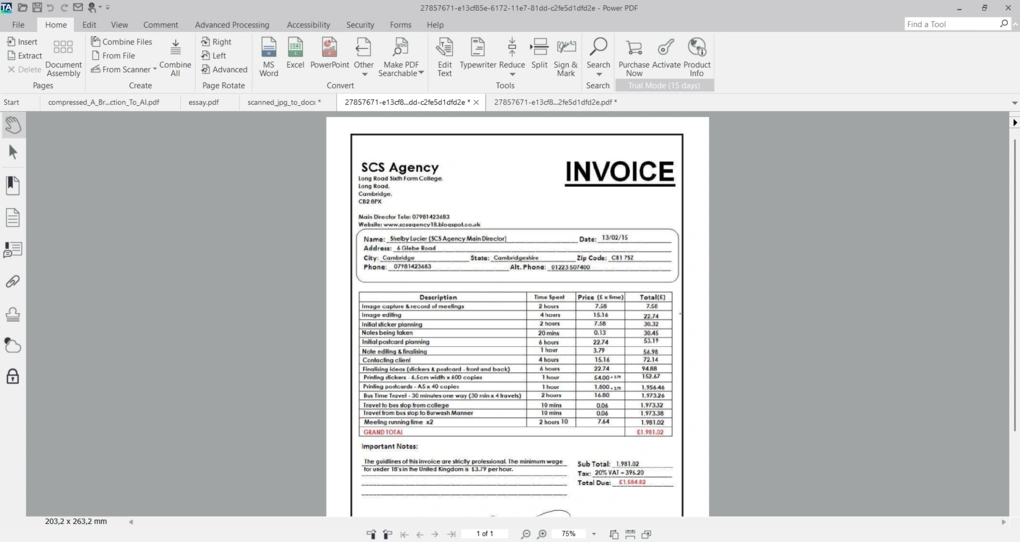This screenshot has width=1020, height=542.
Task: Zoom in with the plus magnifier
Action: (542, 534)
